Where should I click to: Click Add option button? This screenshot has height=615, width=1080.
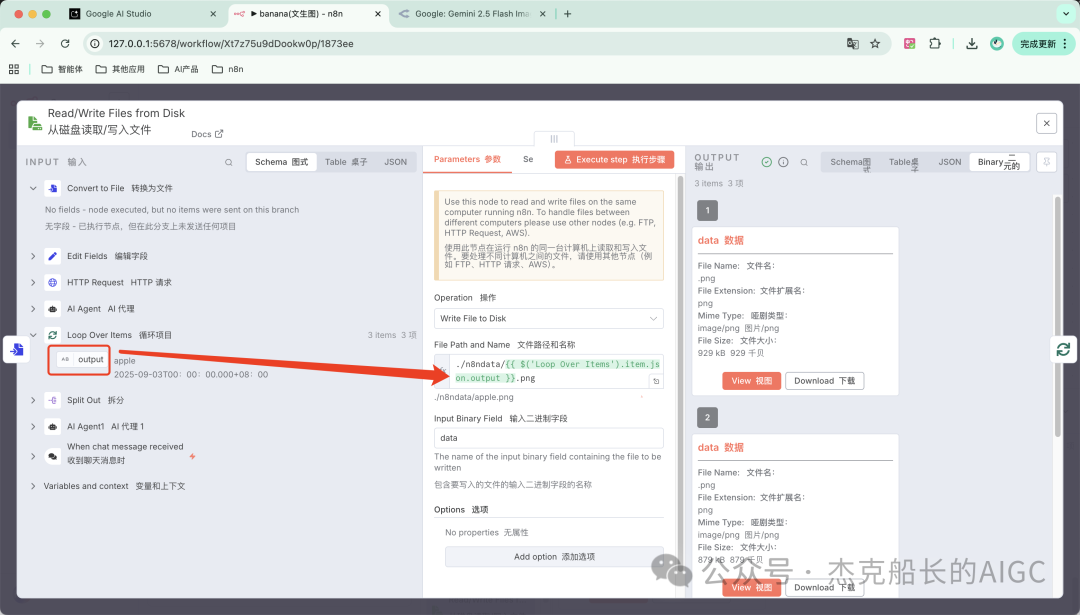click(x=554, y=556)
